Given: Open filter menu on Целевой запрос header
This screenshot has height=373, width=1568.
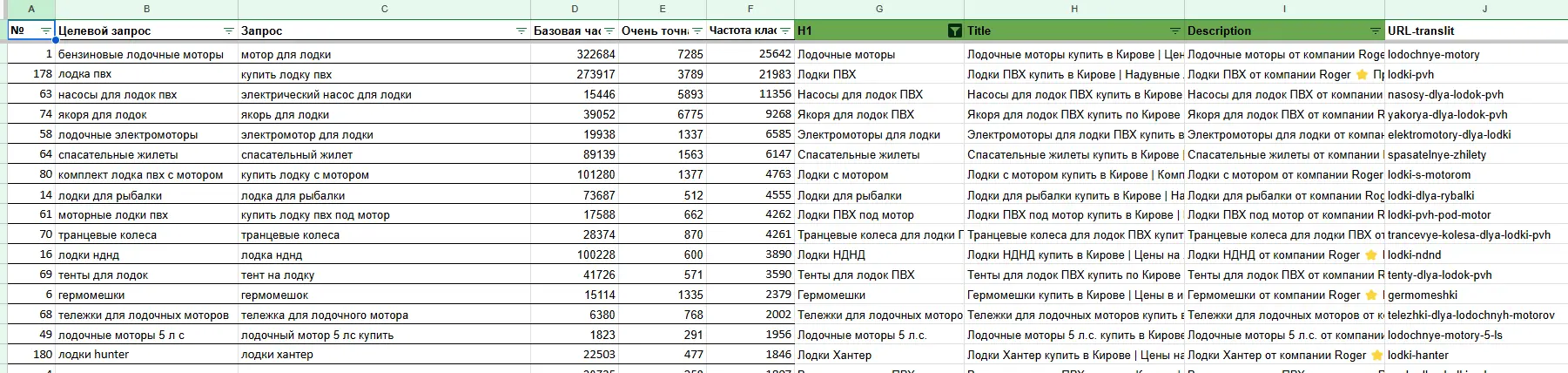Looking at the screenshot, I should [x=229, y=31].
